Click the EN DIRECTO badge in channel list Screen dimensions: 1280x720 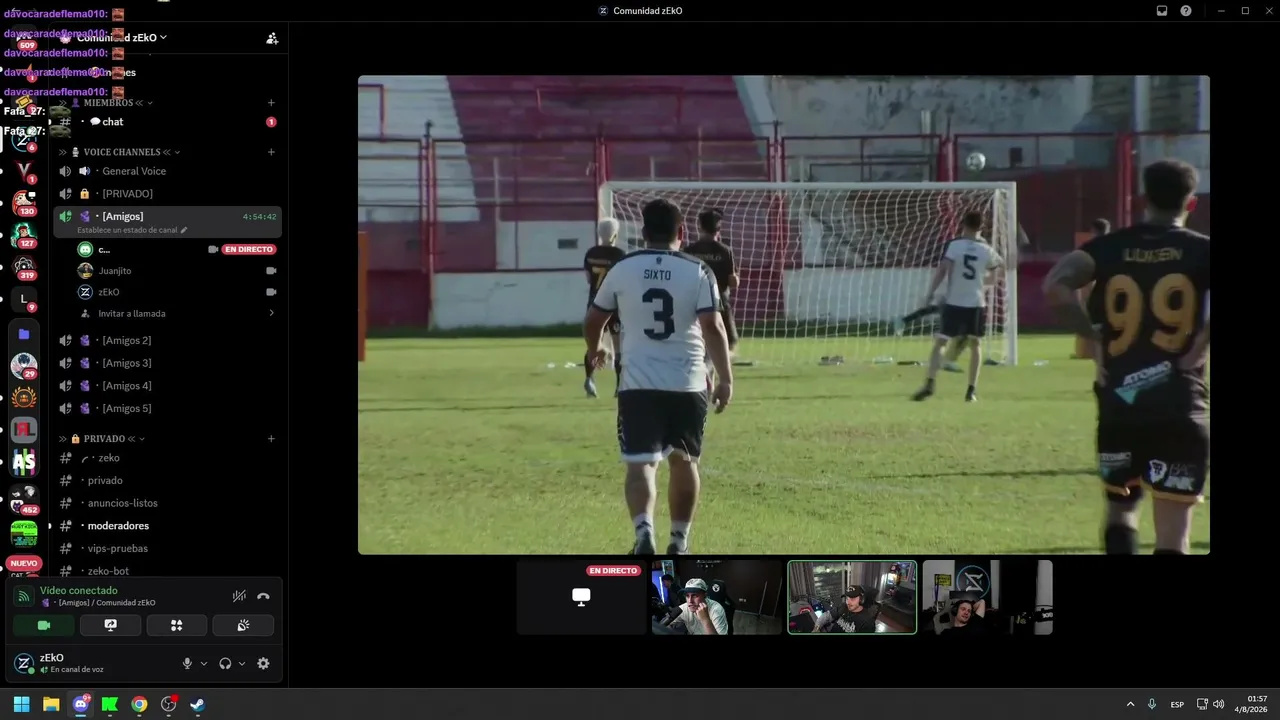[248, 249]
